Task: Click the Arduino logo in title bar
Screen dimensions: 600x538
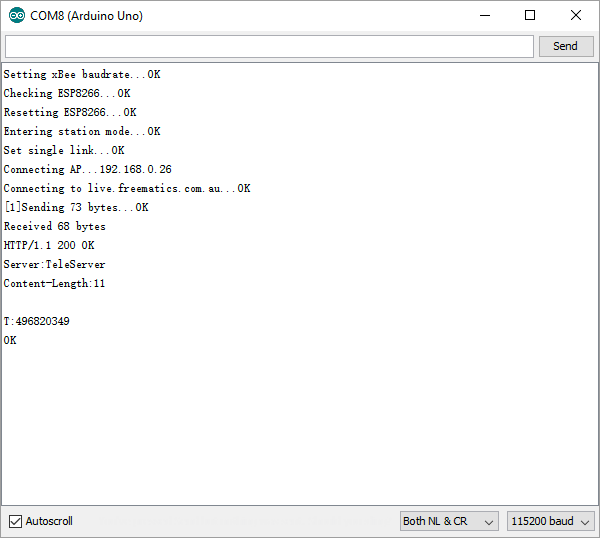Action: point(16,16)
